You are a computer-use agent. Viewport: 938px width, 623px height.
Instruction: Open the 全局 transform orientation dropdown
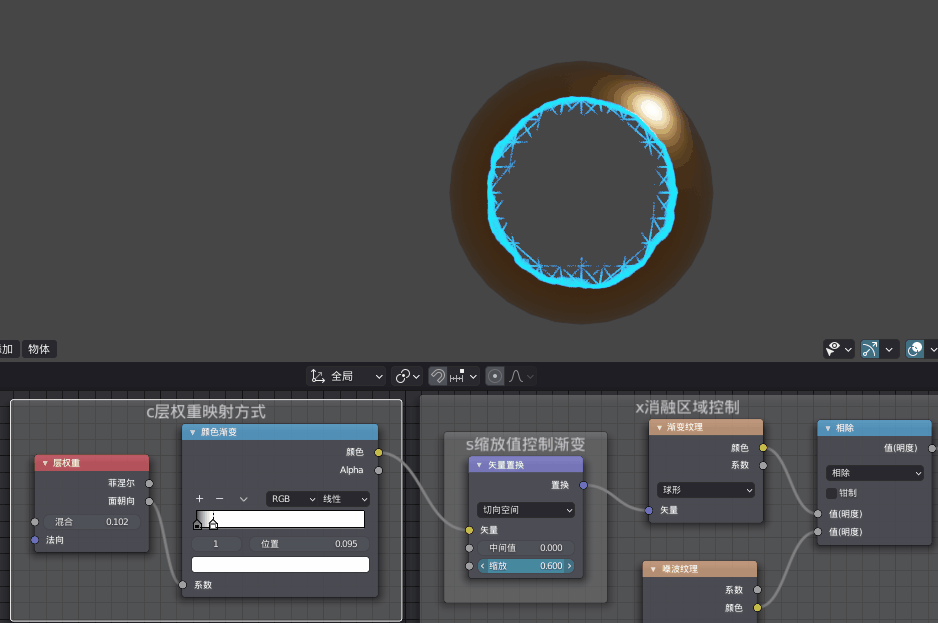(346, 376)
